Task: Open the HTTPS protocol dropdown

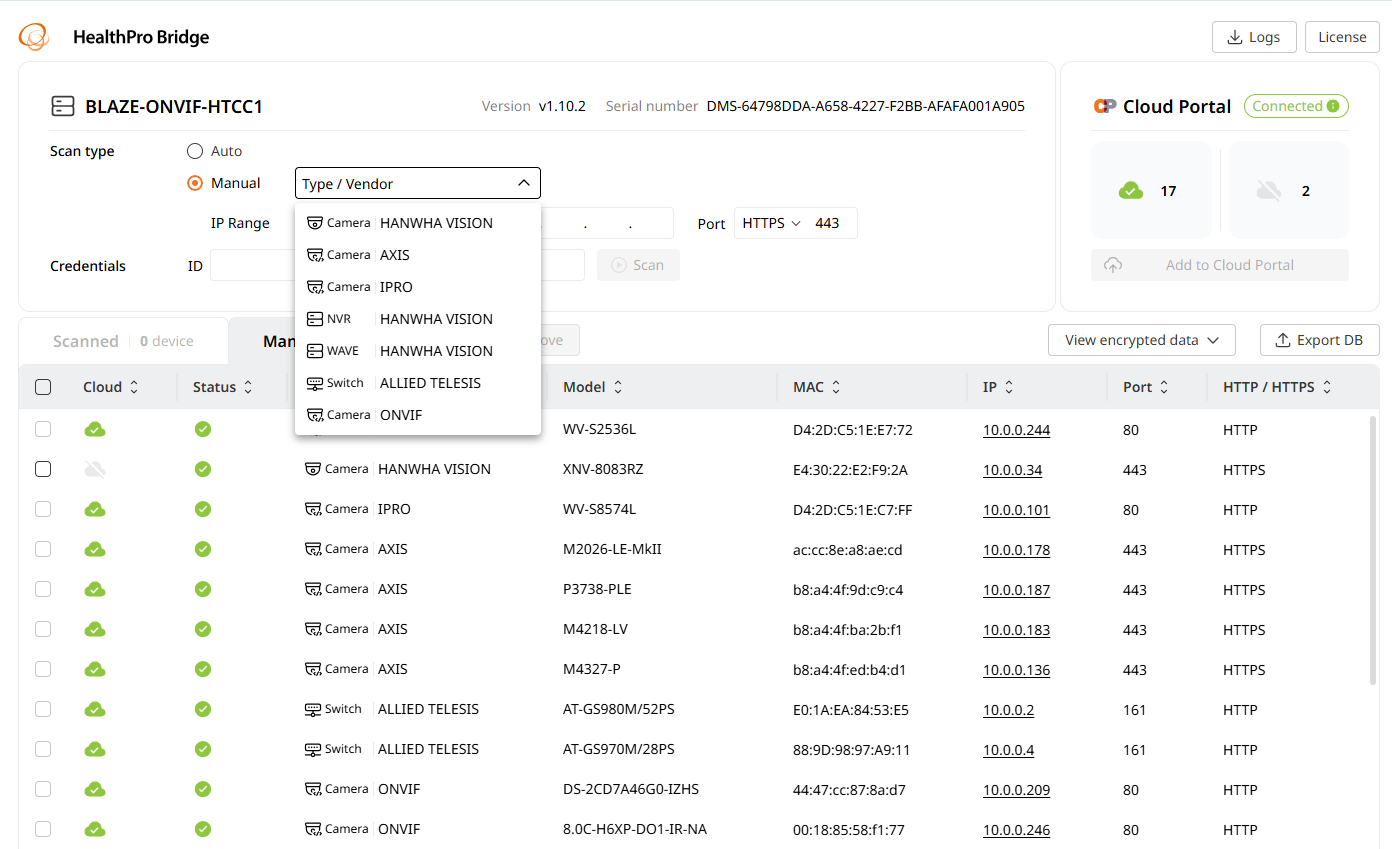Action: point(772,223)
